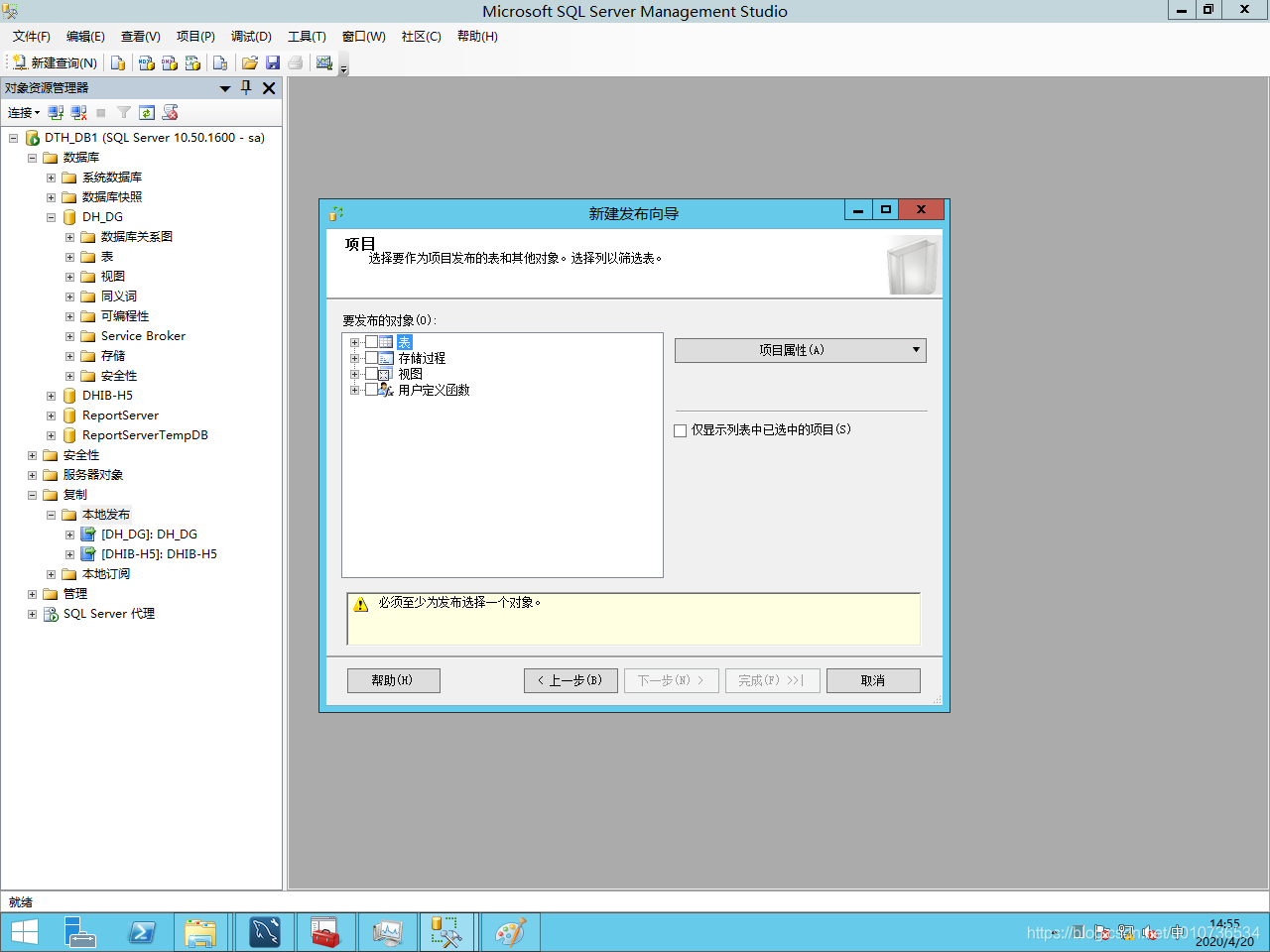The image size is (1270, 952).
Task: Select the 数据库关系图 folder
Action: coord(137,237)
